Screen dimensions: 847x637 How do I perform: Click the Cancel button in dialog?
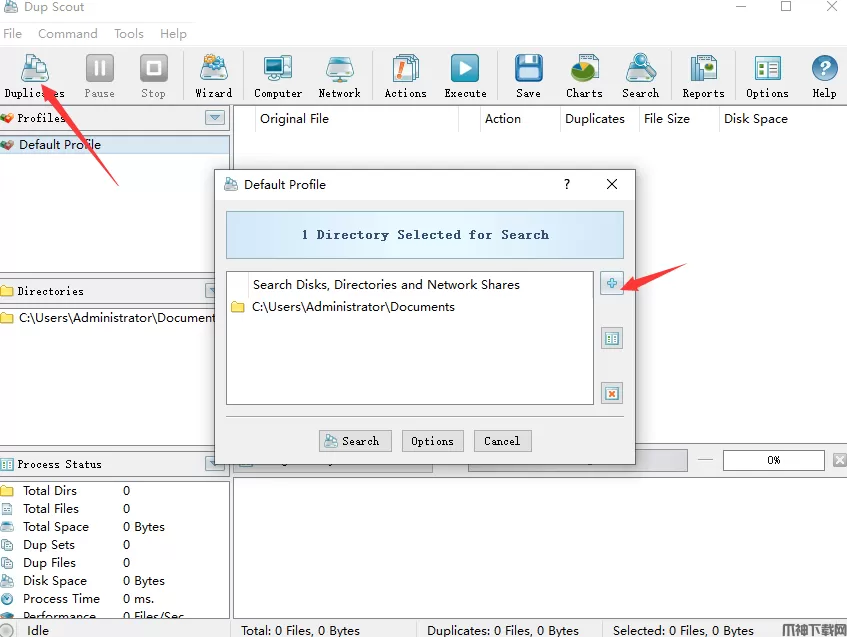coord(502,441)
